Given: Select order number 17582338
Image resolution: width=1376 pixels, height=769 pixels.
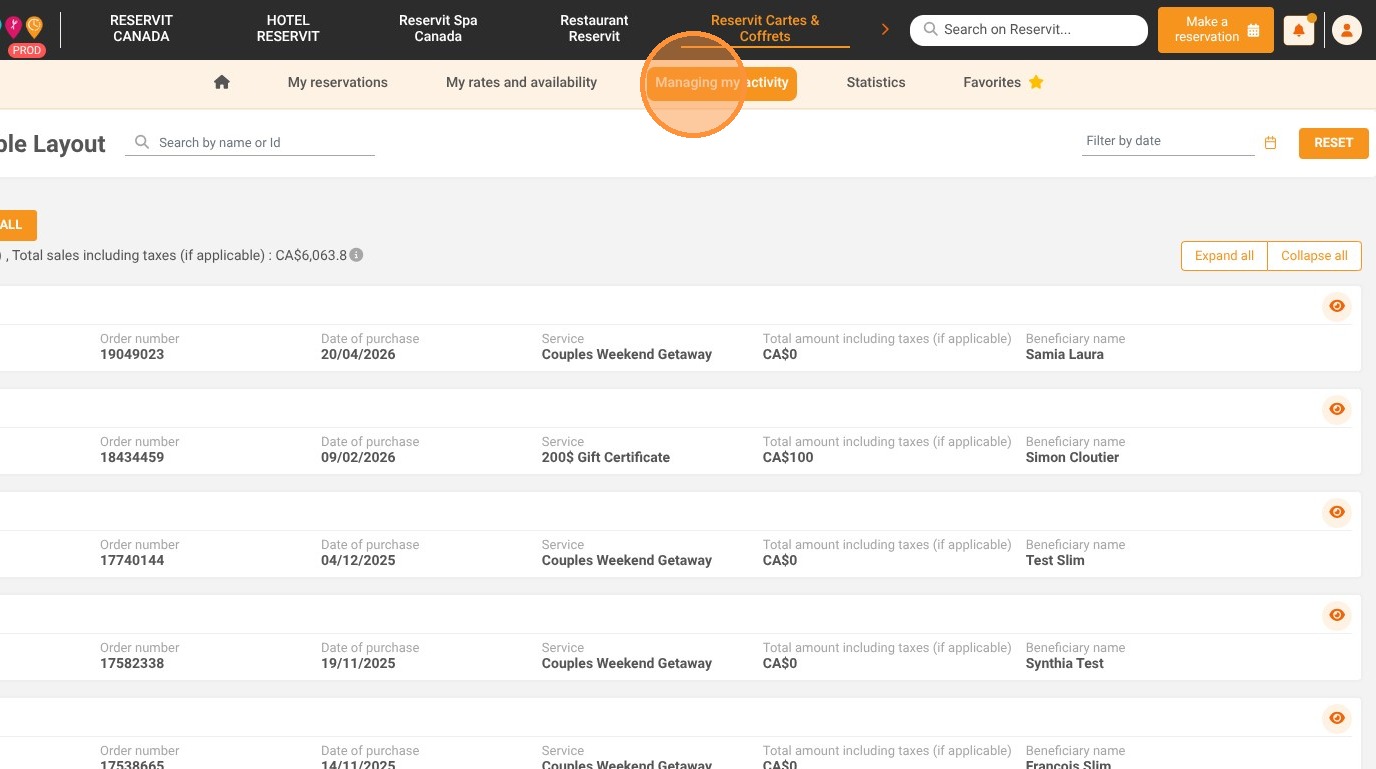Looking at the screenshot, I should pyautogui.click(x=132, y=663).
